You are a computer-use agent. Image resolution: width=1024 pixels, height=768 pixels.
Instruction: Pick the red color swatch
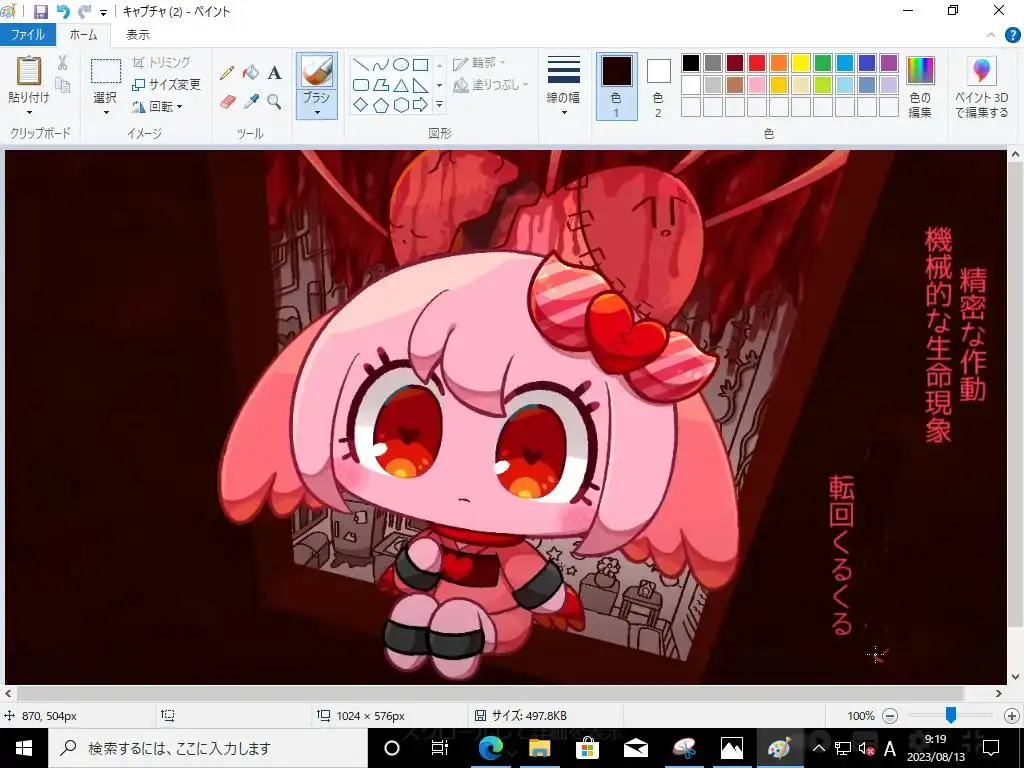point(757,63)
